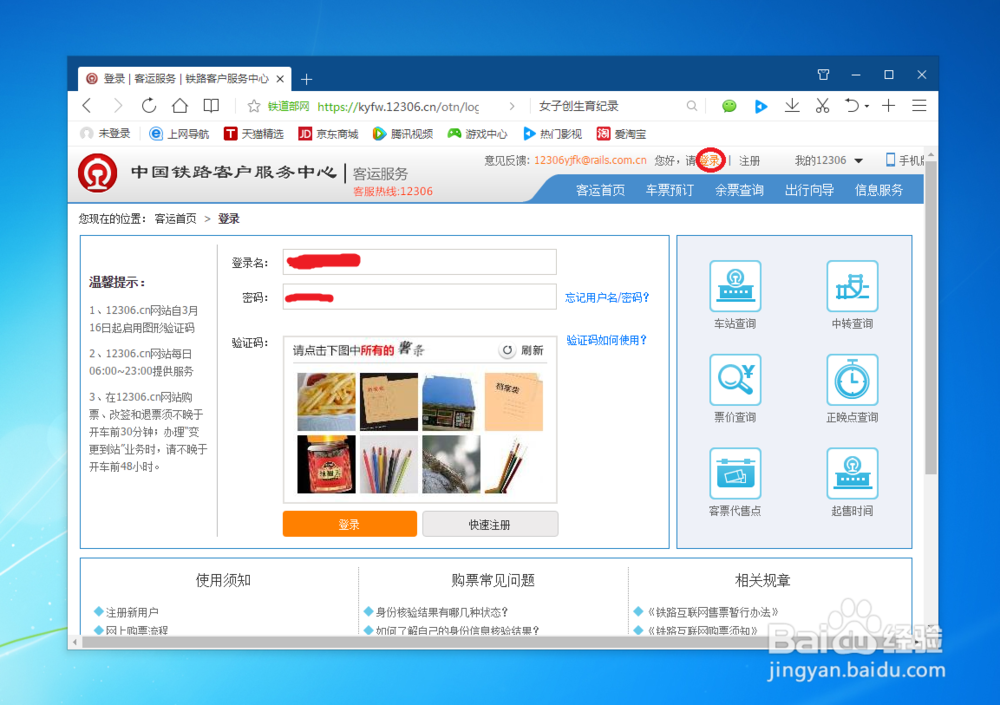This screenshot has width=1000, height=705.
Task: Click the 注册 link in header
Action: click(x=749, y=161)
